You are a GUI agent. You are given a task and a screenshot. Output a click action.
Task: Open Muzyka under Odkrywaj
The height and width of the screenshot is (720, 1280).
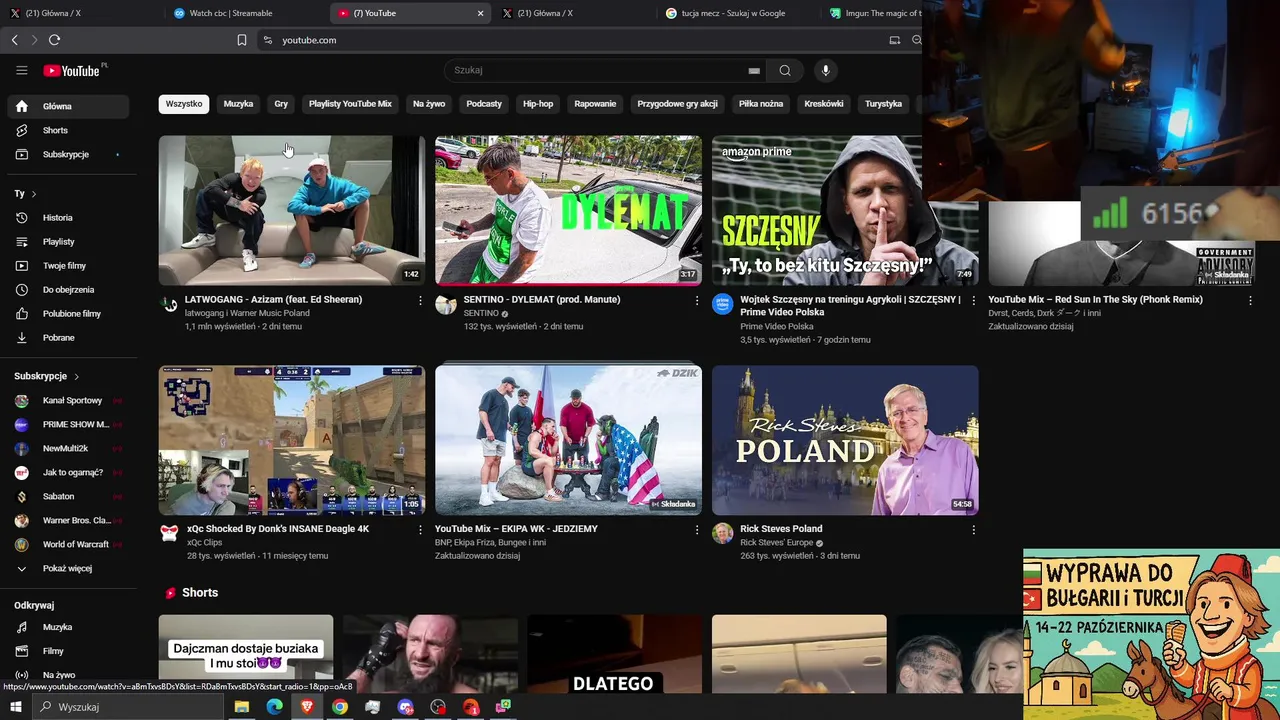[68, 627]
